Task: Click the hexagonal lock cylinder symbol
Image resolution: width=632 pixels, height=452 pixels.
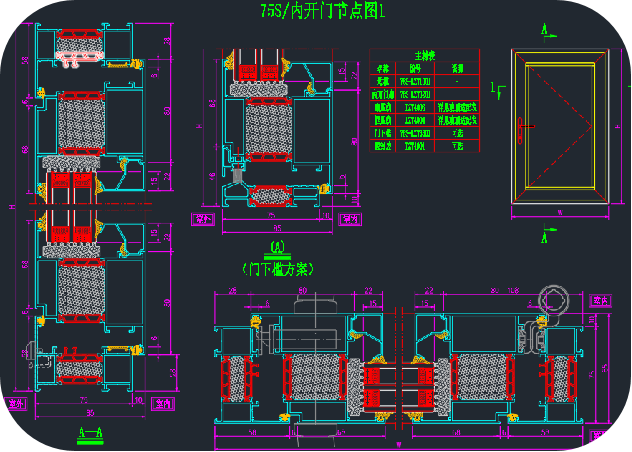Action: click(551, 298)
